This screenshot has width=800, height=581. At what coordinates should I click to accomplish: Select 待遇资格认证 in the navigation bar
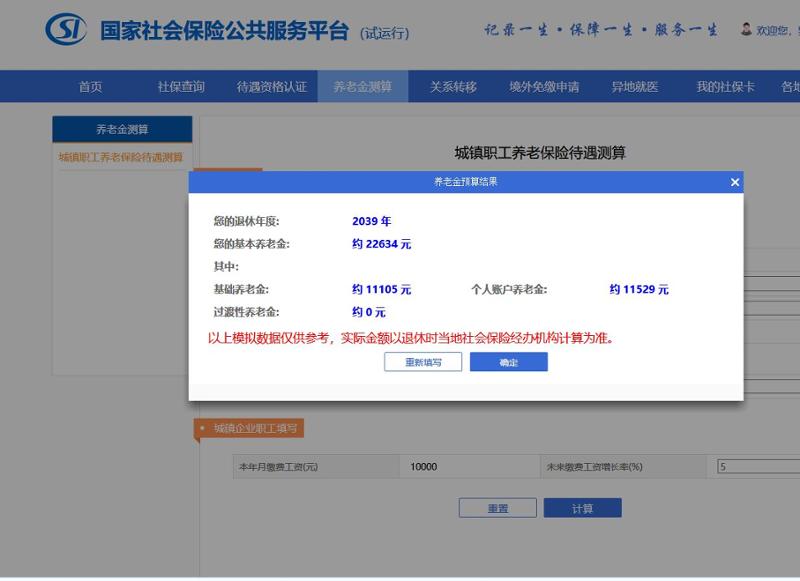click(x=272, y=87)
